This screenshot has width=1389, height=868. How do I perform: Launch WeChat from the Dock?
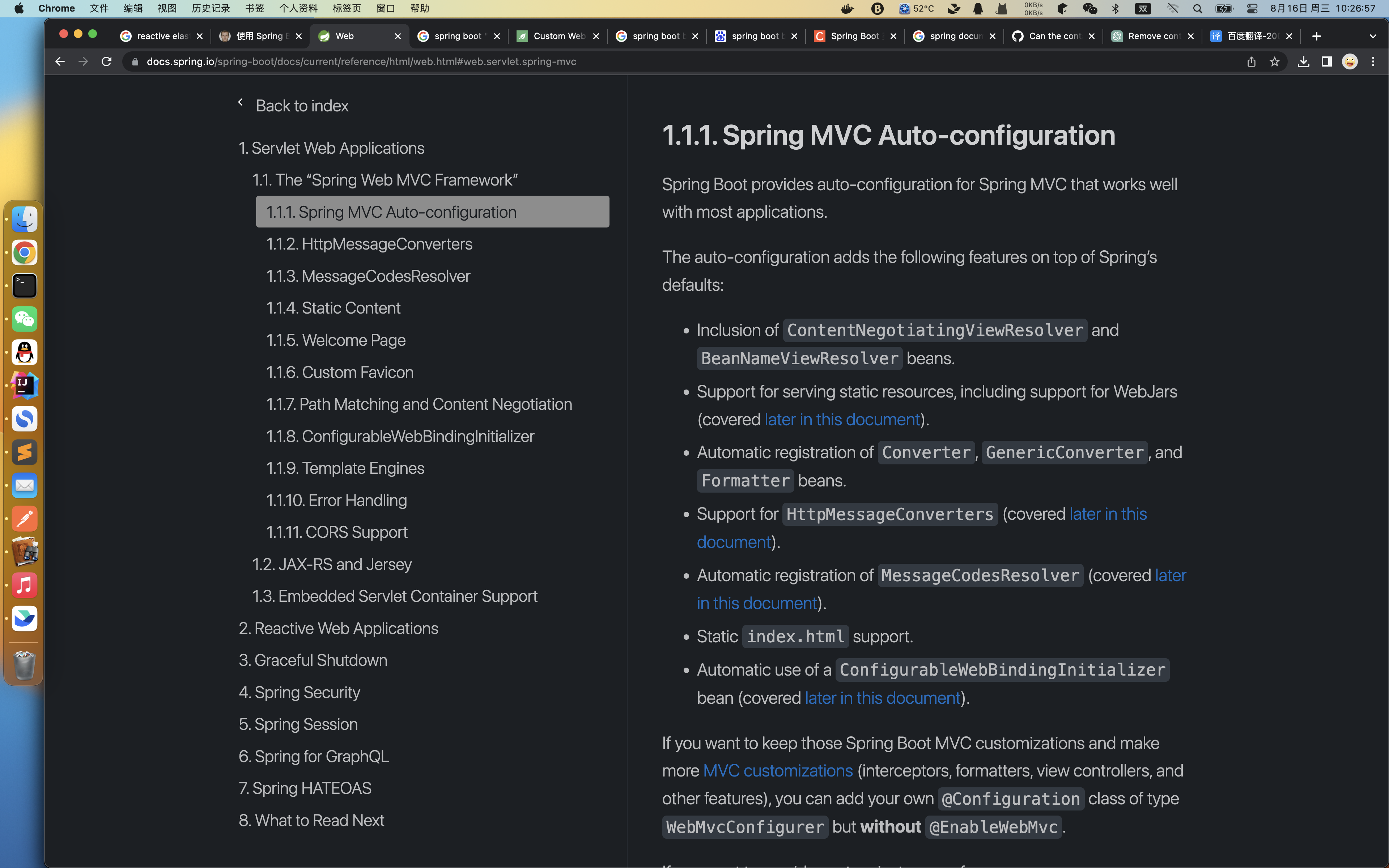[x=24, y=319]
